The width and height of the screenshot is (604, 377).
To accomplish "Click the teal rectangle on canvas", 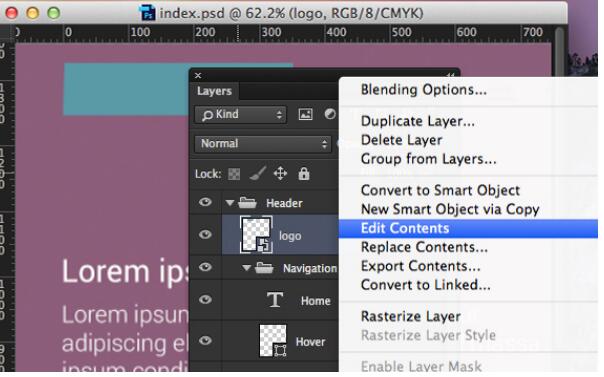I will tap(126, 89).
